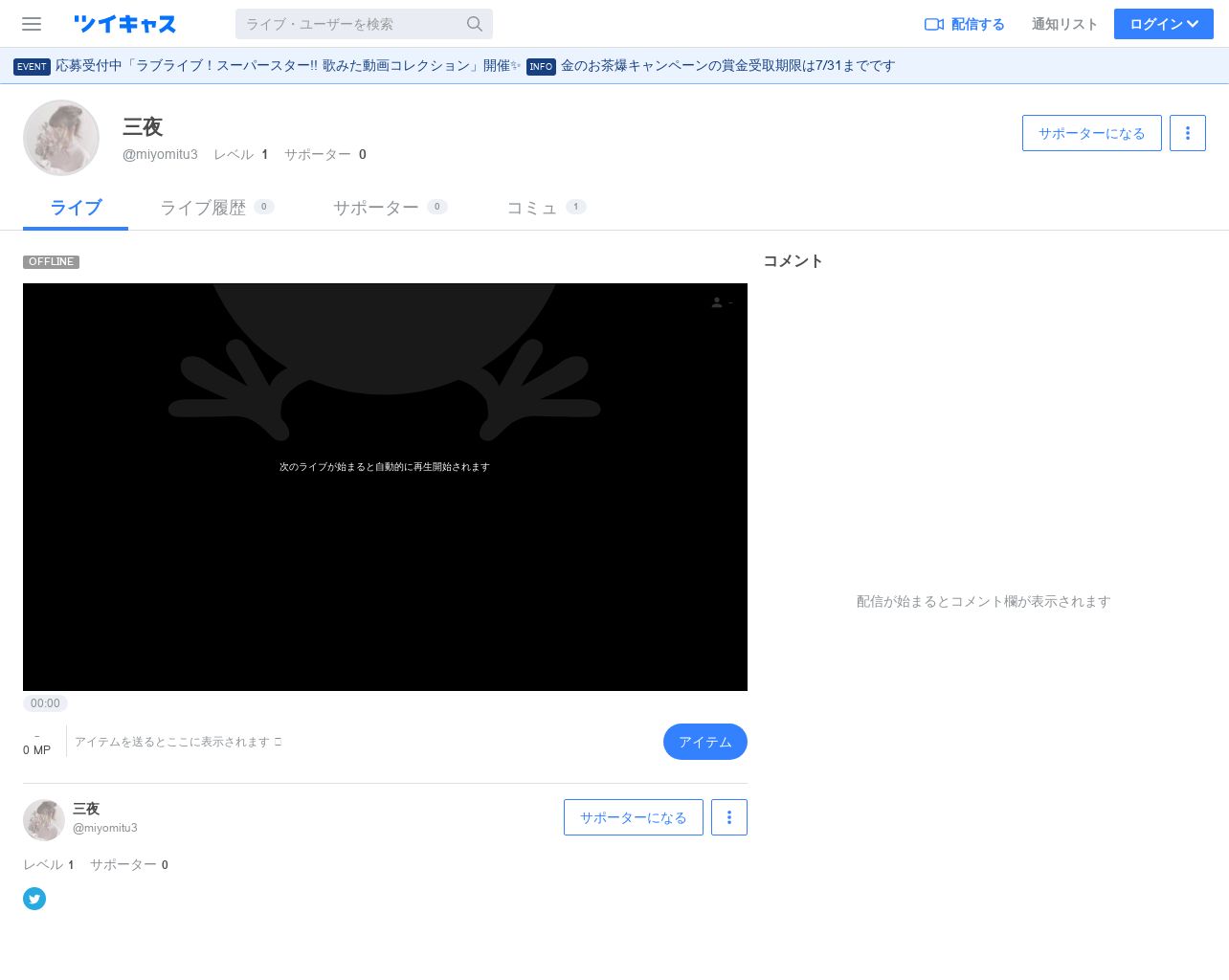Screen dimensions: 1229x980
Task: Open the サポーター tab
Action: tap(390, 208)
